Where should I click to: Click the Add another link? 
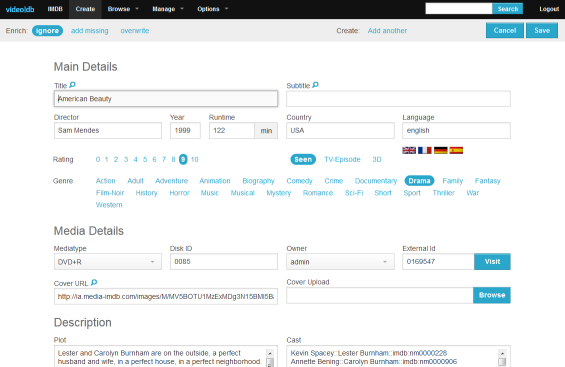point(387,31)
